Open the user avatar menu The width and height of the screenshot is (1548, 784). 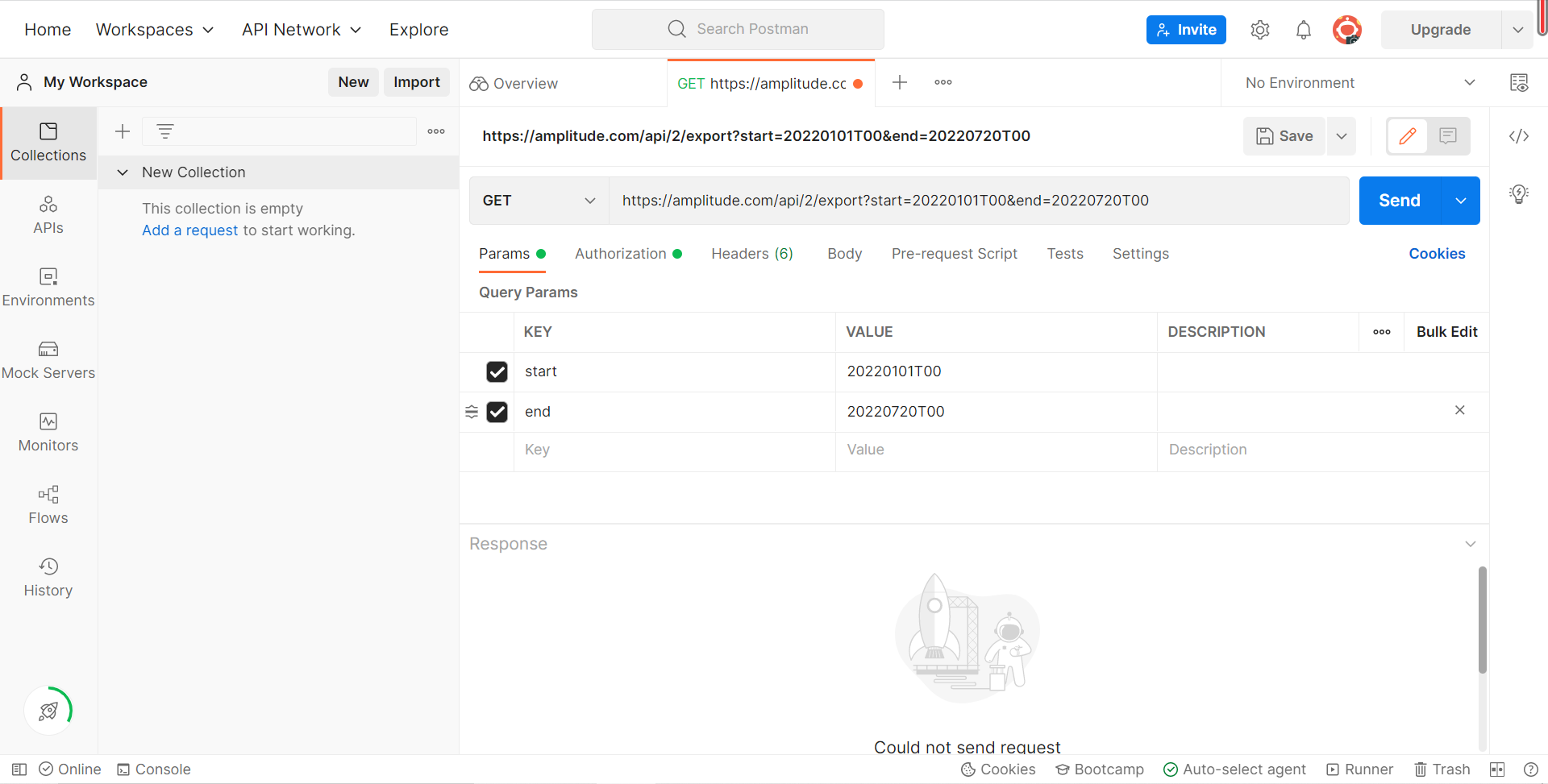tap(1347, 30)
